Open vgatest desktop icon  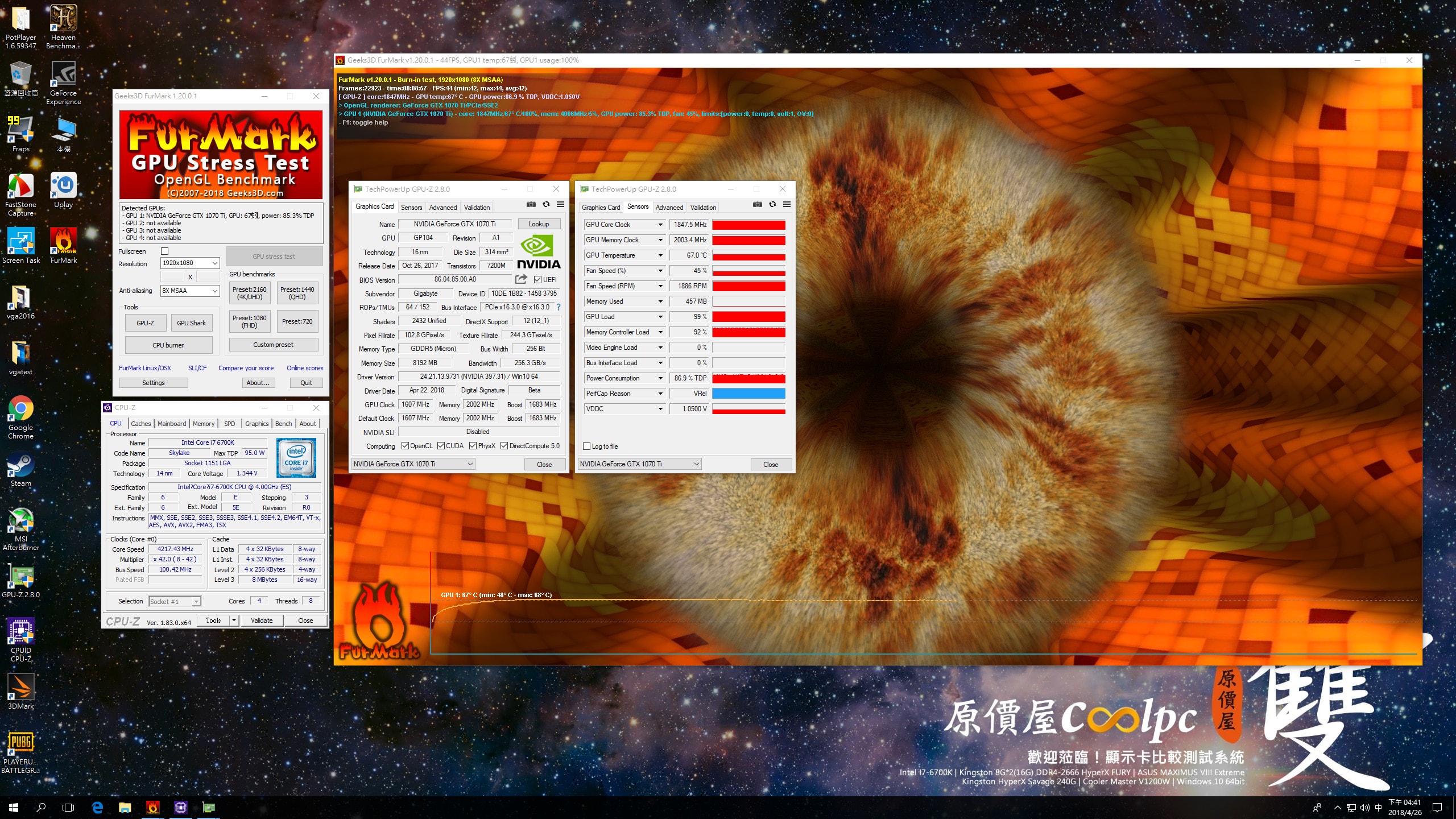tap(21, 357)
